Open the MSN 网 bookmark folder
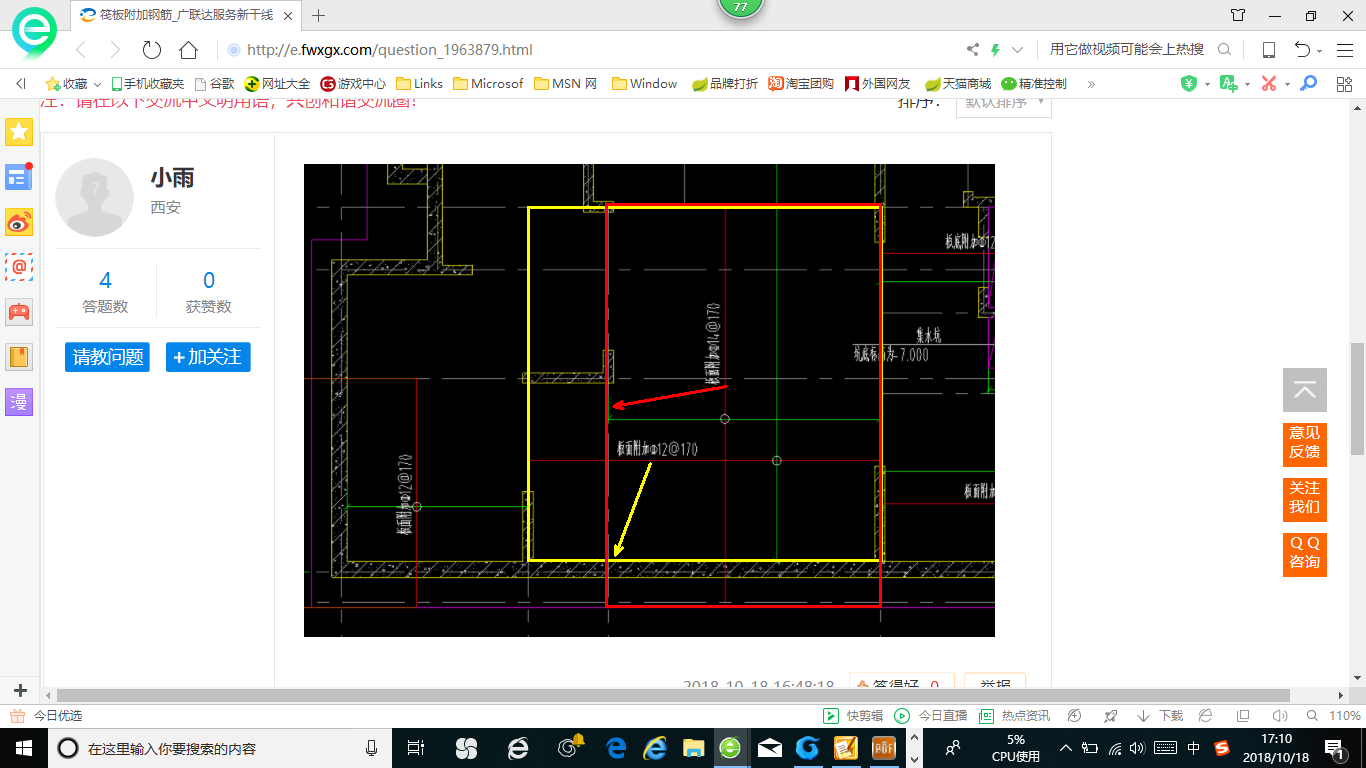Screen dimensions: 1366x768 pyautogui.click(x=565, y=84)
